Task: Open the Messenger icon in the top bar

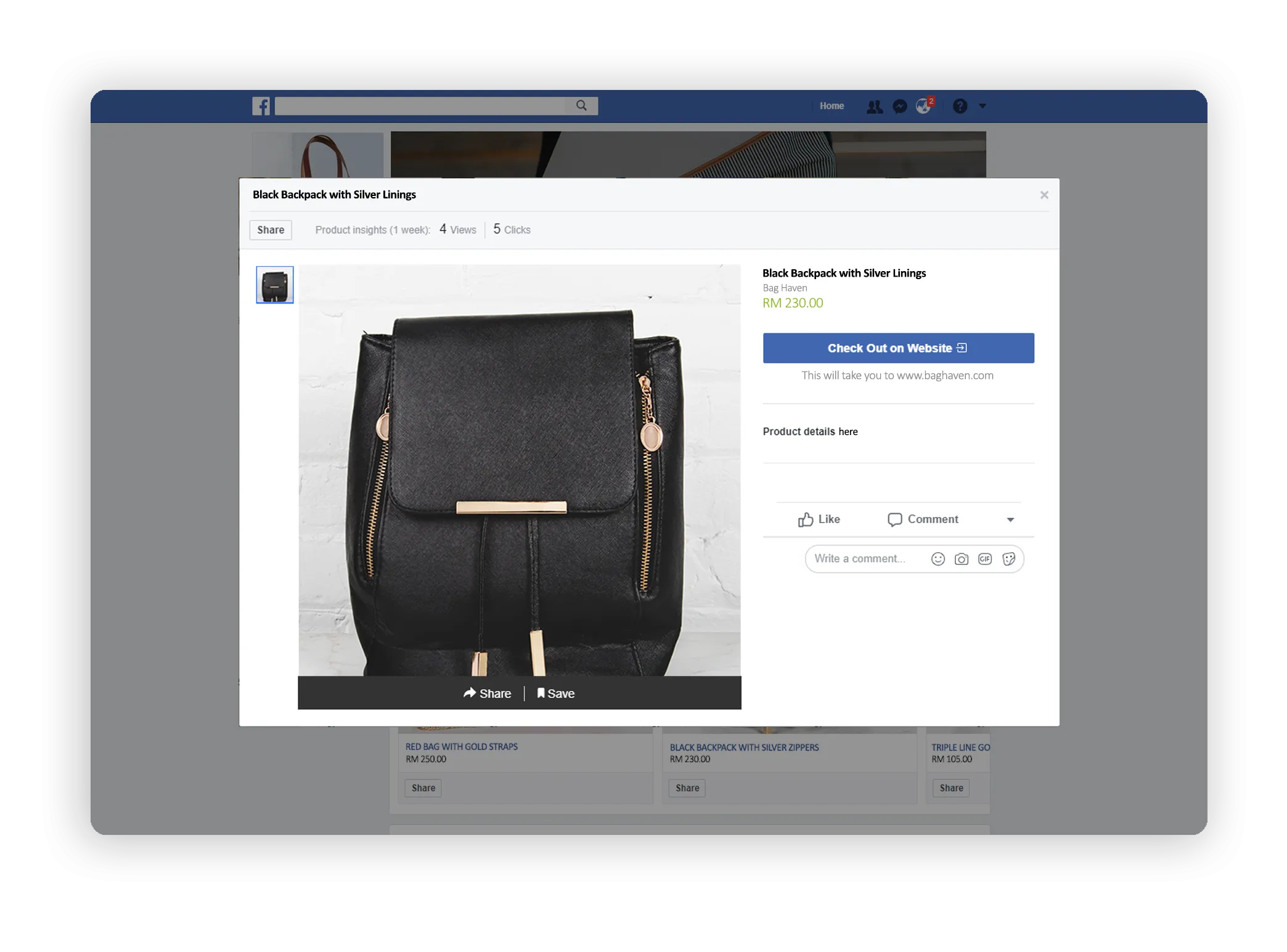Action: click(x=899, y=107)
